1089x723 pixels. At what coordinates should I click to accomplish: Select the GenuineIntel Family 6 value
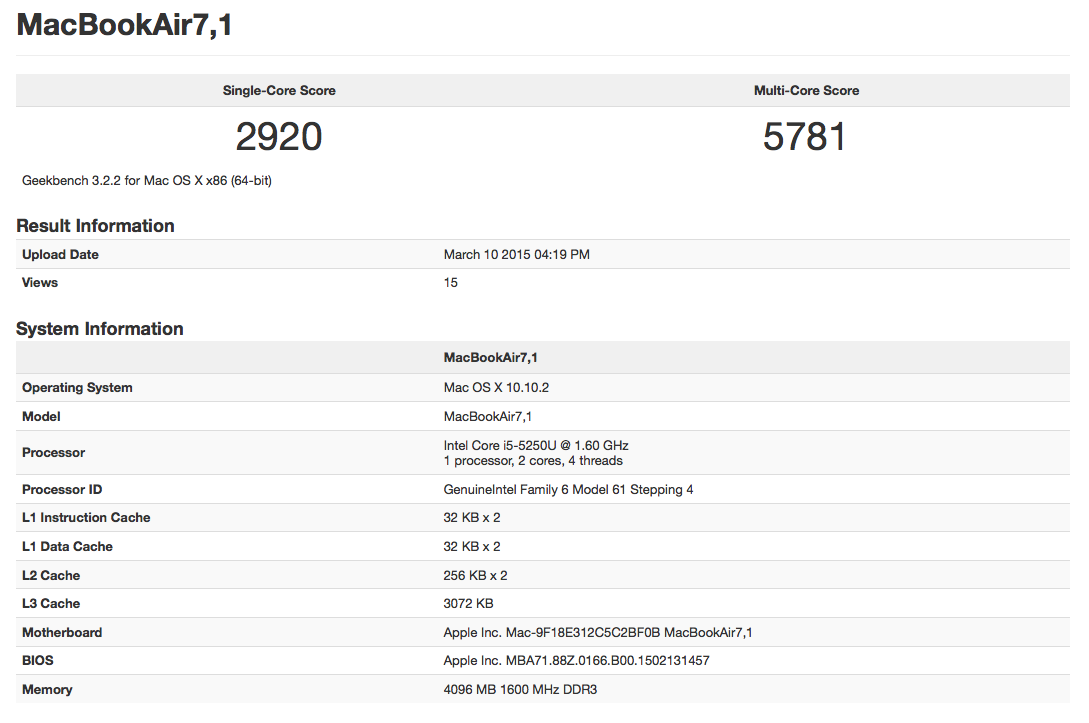click(x=568, y=490)
